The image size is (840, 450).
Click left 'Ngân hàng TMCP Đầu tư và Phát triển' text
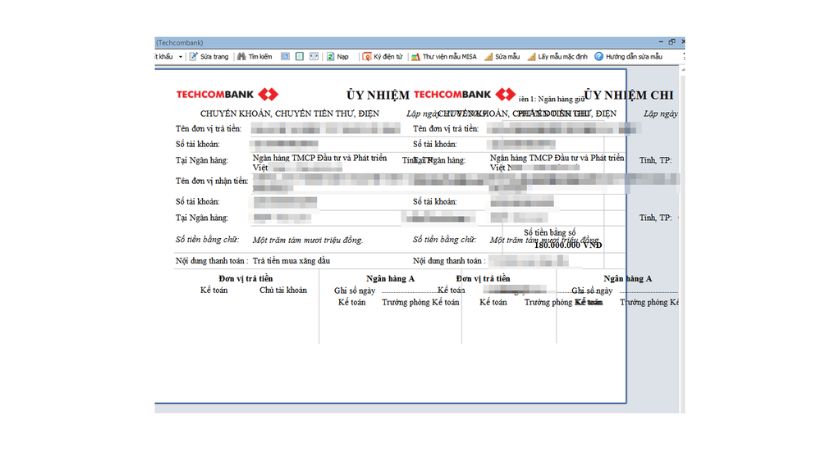320,158
